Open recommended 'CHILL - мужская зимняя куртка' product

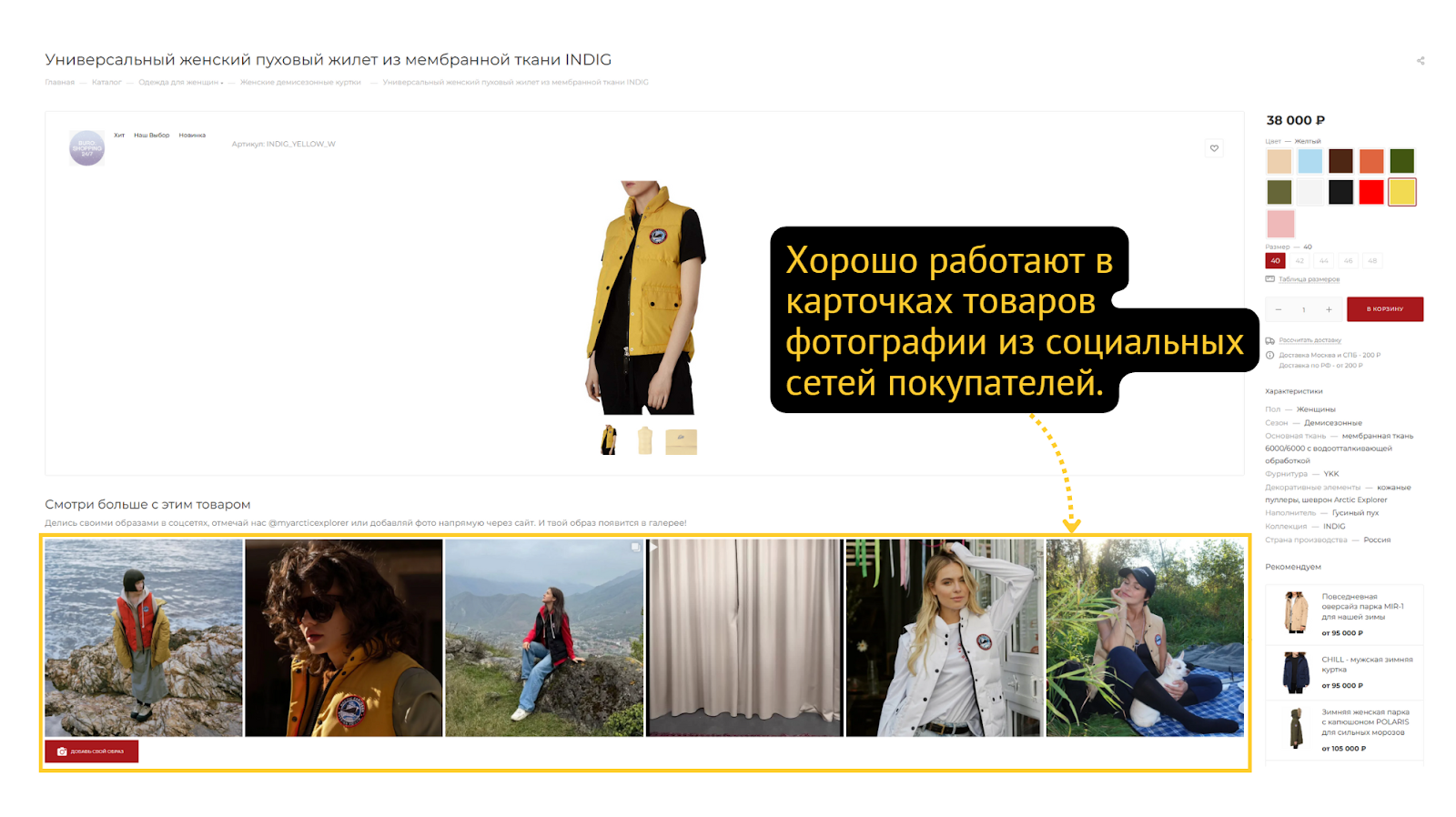[x=1367, y=664]
